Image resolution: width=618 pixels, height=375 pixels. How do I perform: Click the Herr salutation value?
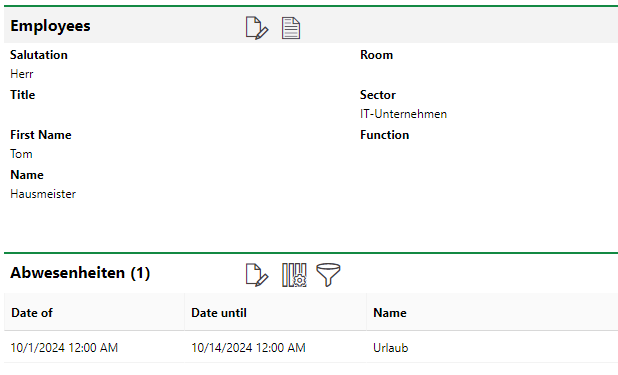tap(22, 74)
